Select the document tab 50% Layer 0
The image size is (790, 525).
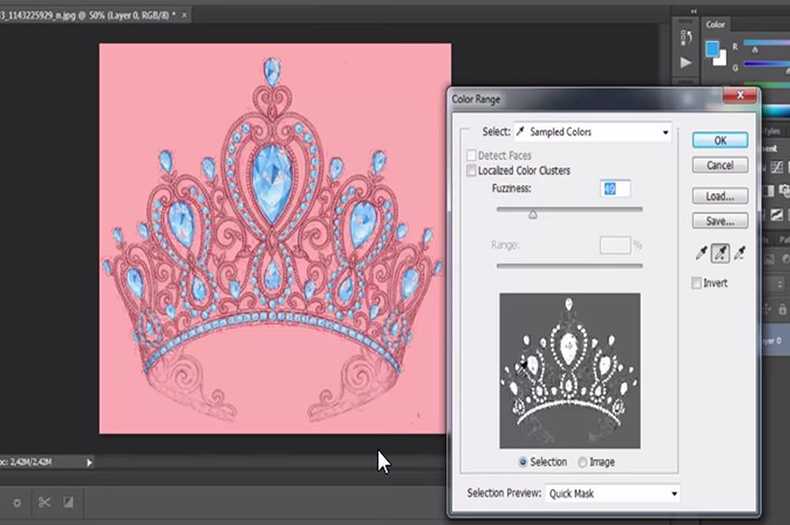click(88, 15)
